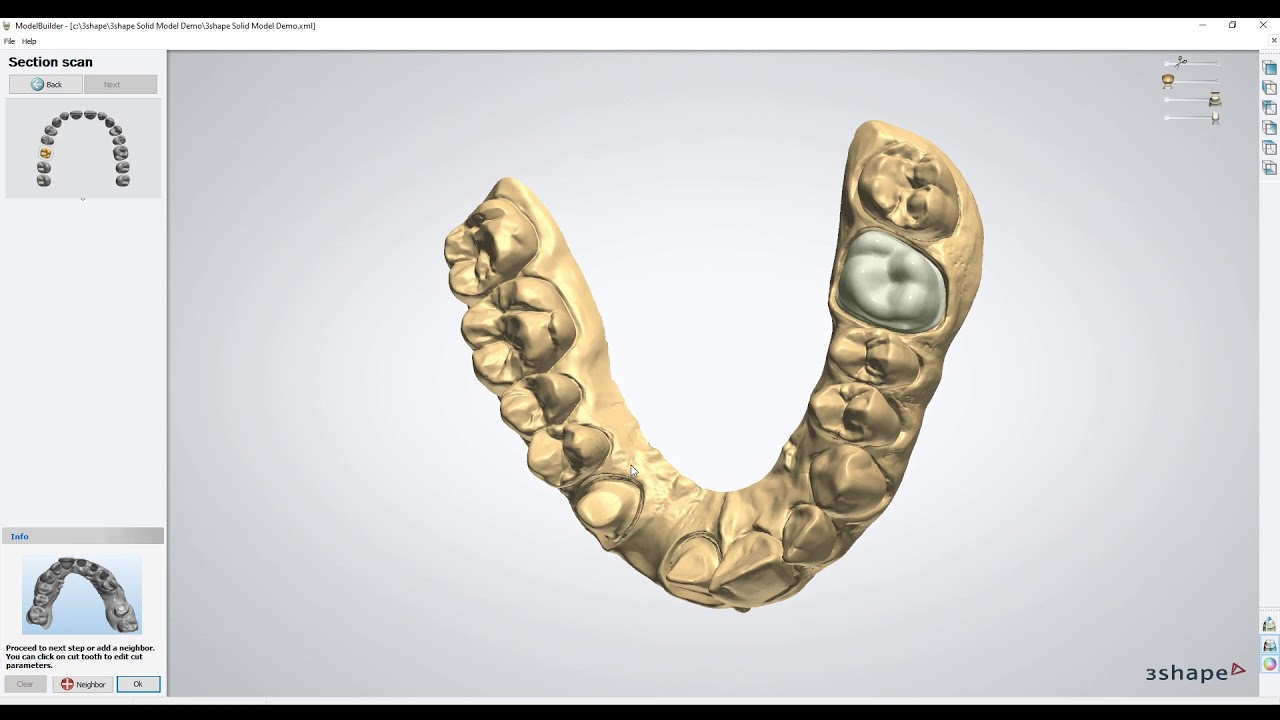The width and height of the screenshot is (1280, 720).
Task: Click the white die-model slider handle, third slider
Action: tap(1215, 100)
